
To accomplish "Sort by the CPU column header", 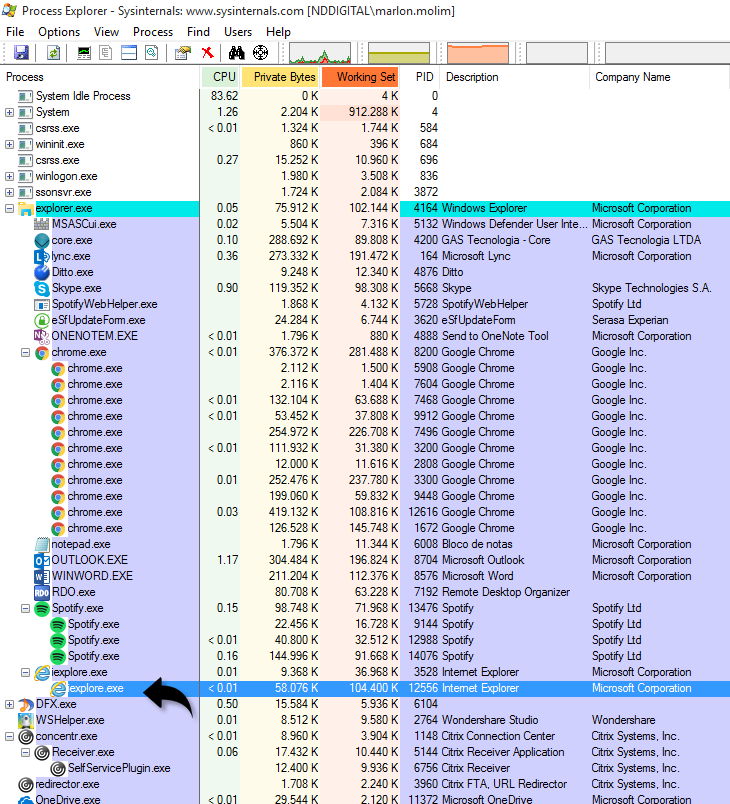I will (x=220, y=77).
